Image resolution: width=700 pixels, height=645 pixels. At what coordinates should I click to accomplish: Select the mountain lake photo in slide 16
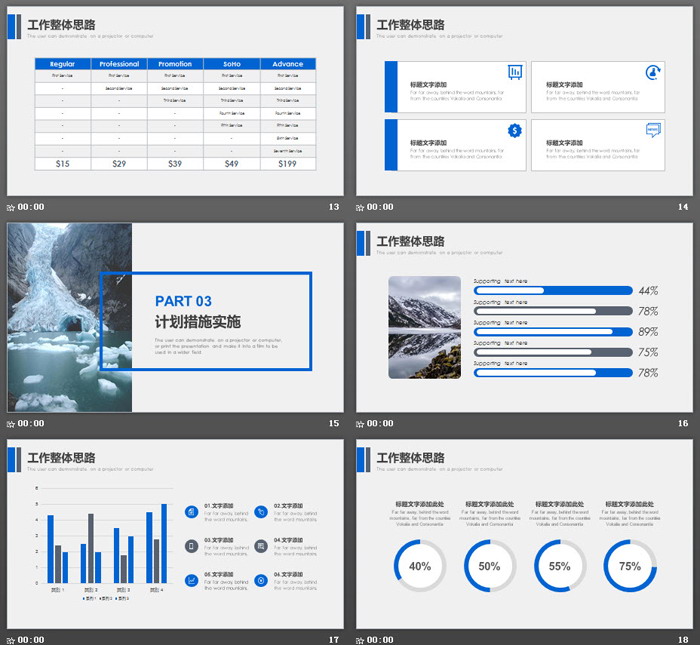click(425, 327)
